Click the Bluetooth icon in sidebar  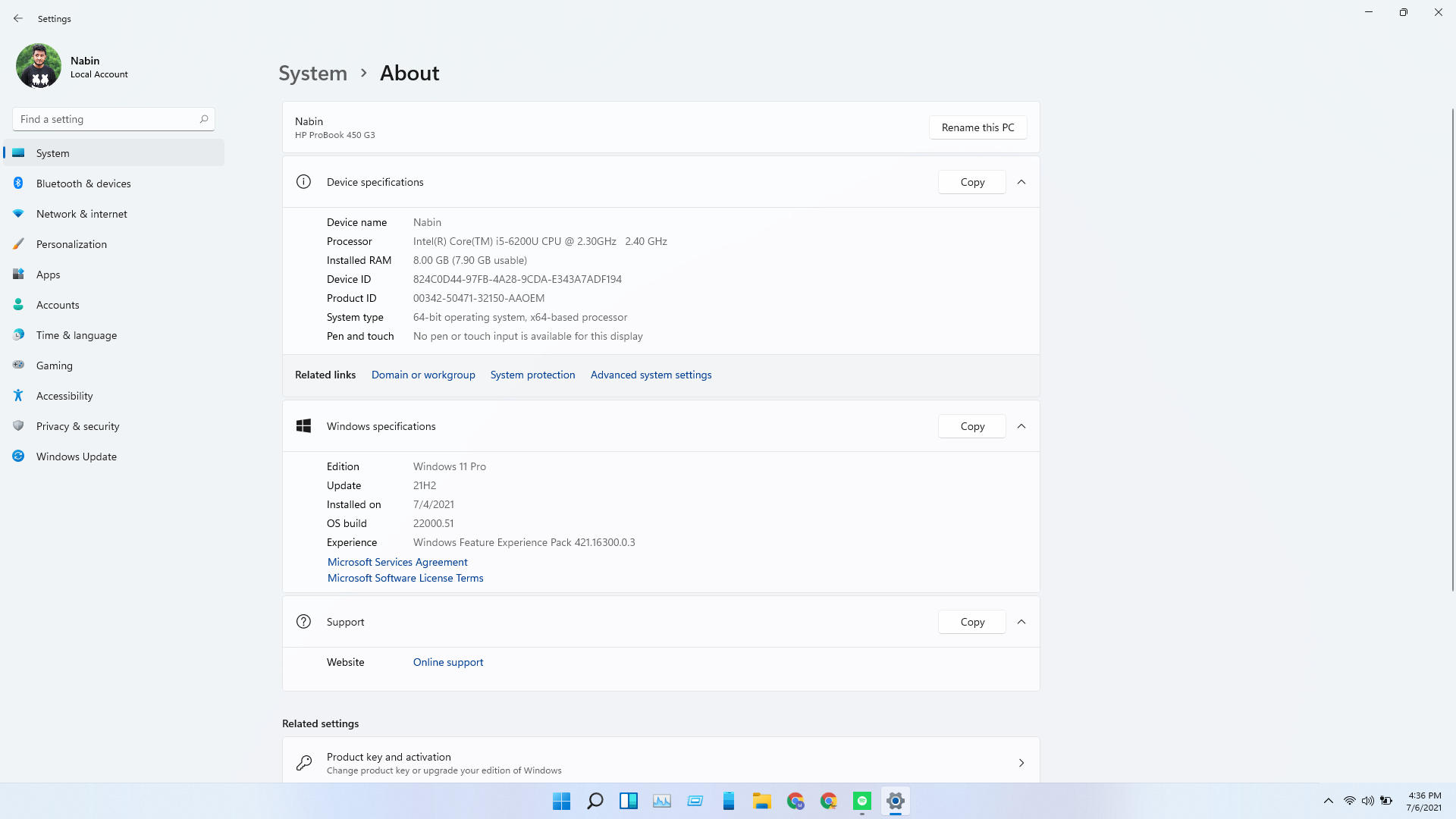[18, 183]
